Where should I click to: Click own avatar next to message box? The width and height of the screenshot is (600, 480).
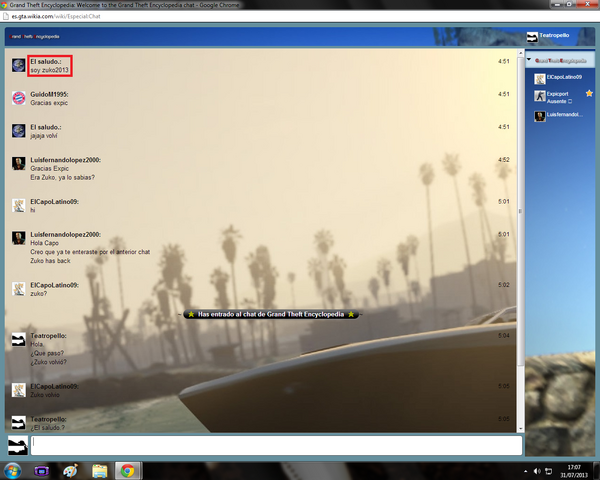(x=18, y=445)
